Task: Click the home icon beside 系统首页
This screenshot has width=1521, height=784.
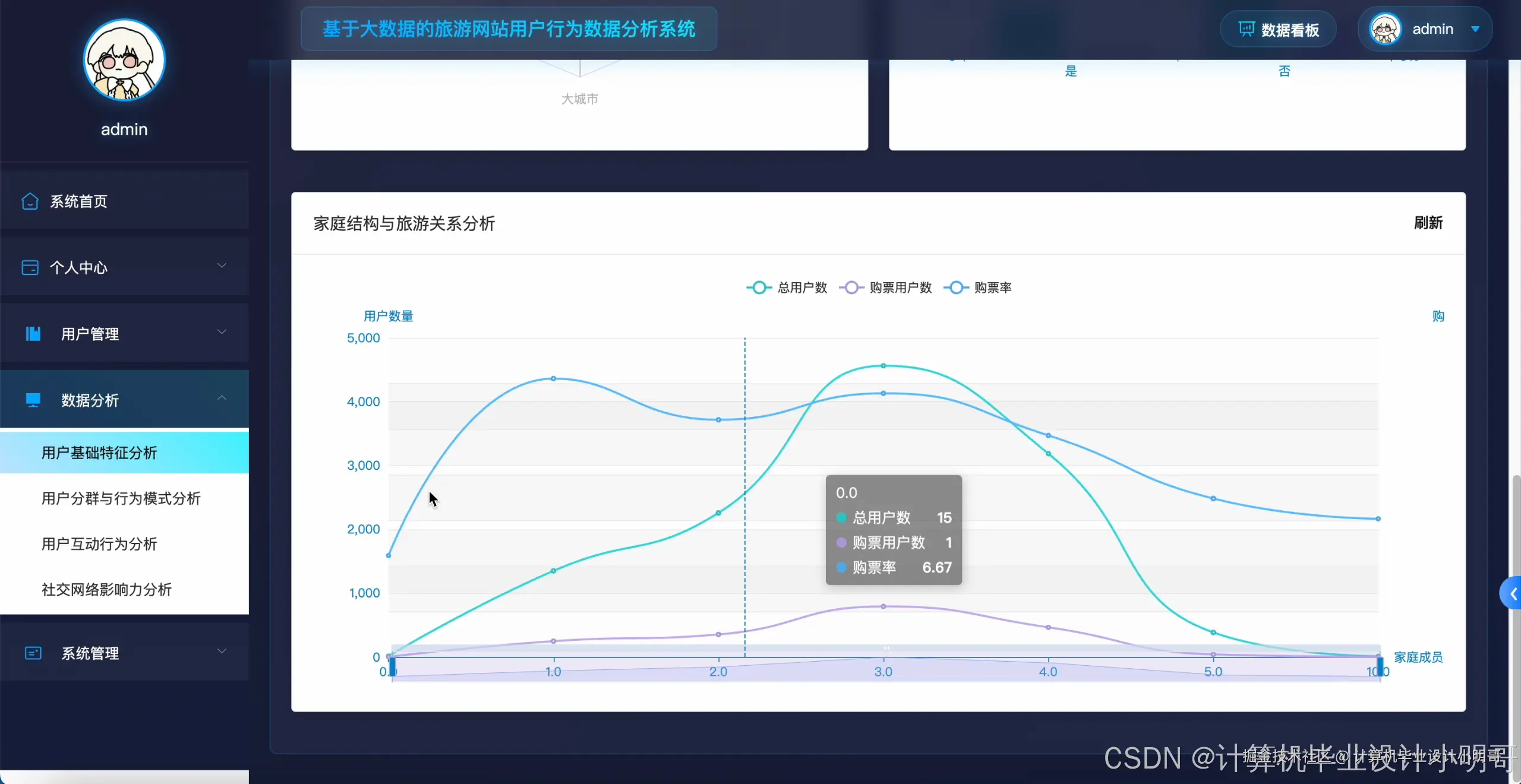Action: pos(30,201)
